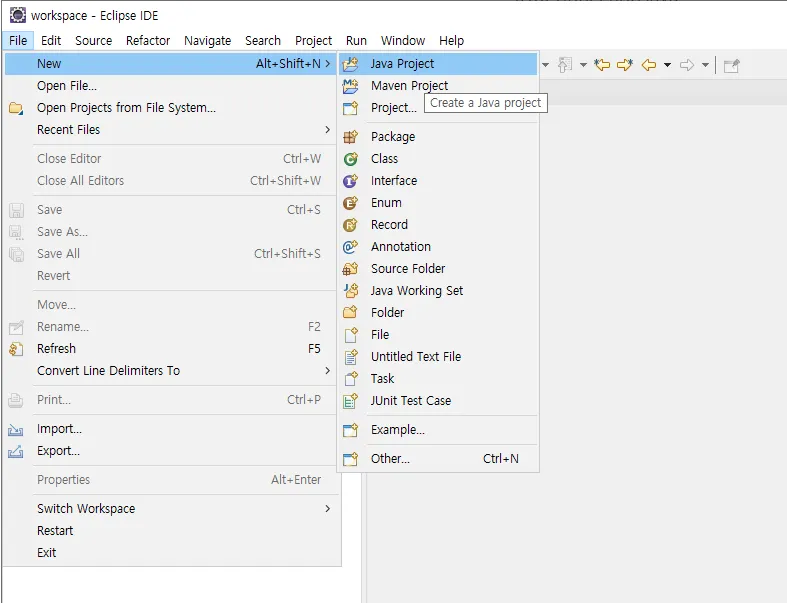Open the Edit menu
This screenshot has width=787, height=603.
pyautogui.click(x=51, y=40)
